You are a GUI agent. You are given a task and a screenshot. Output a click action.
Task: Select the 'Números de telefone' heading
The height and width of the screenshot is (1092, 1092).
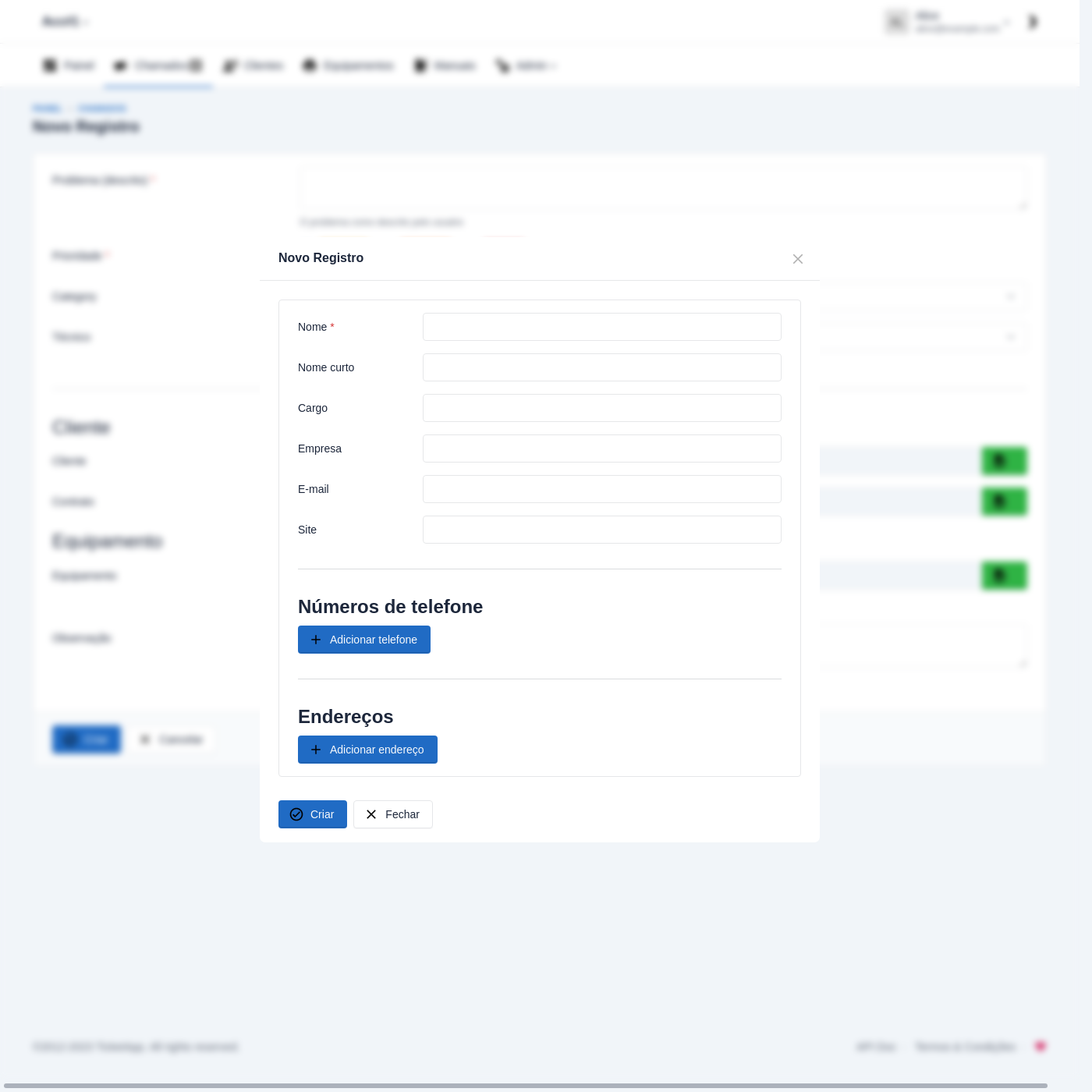point(390,607)
